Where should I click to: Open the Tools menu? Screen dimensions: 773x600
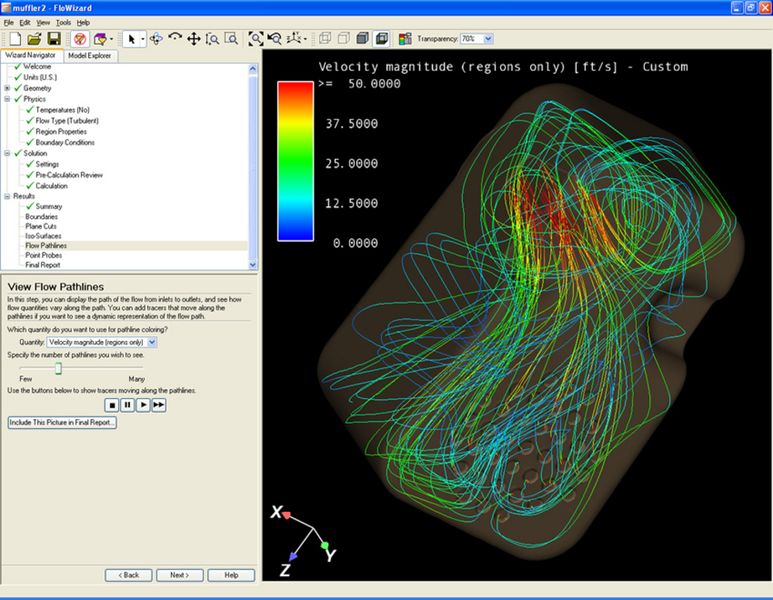(x=63, y=23)
